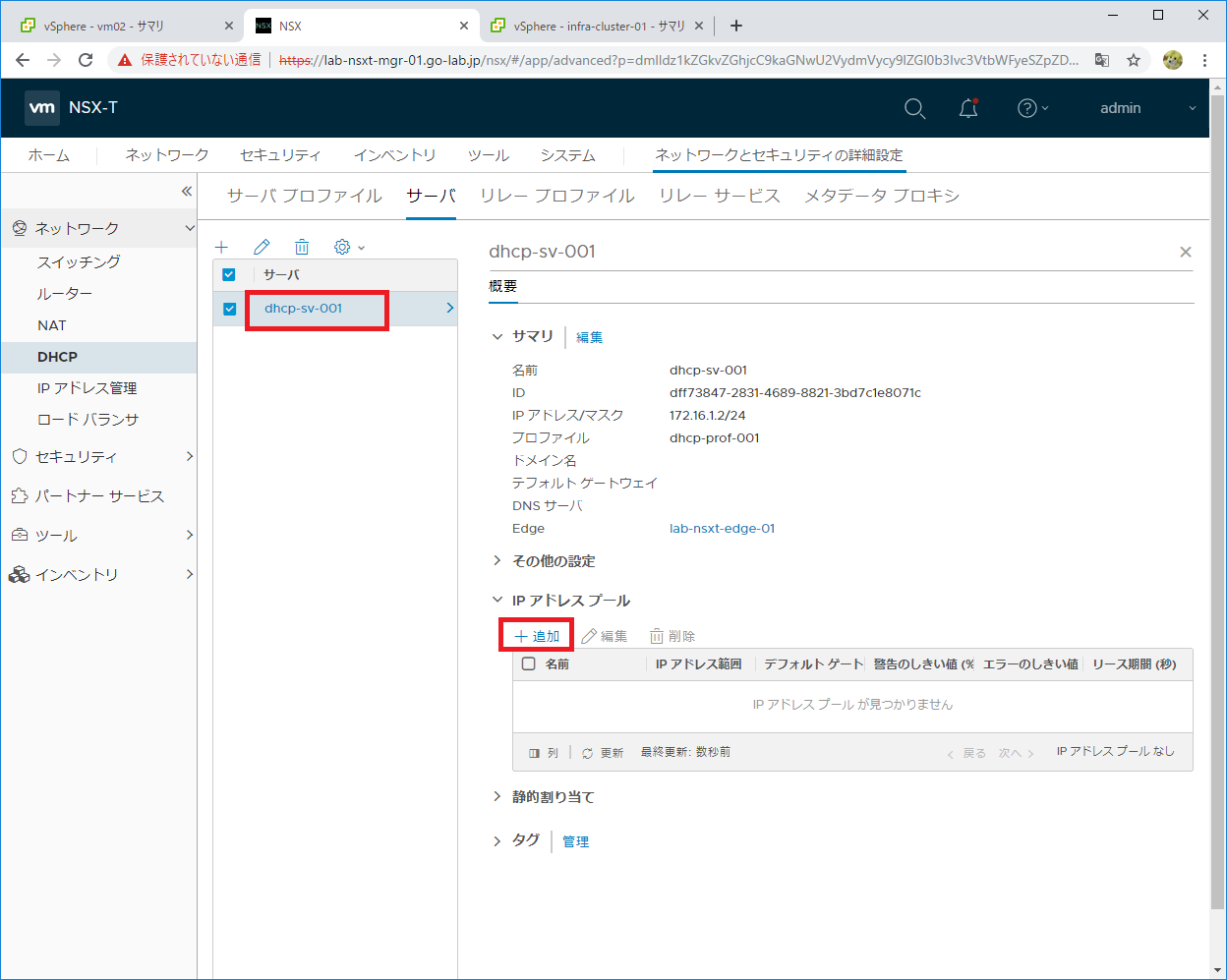Click the insecure connection warning icon
The height and width of the screenshot is (980, 1227).
[125, 60]
